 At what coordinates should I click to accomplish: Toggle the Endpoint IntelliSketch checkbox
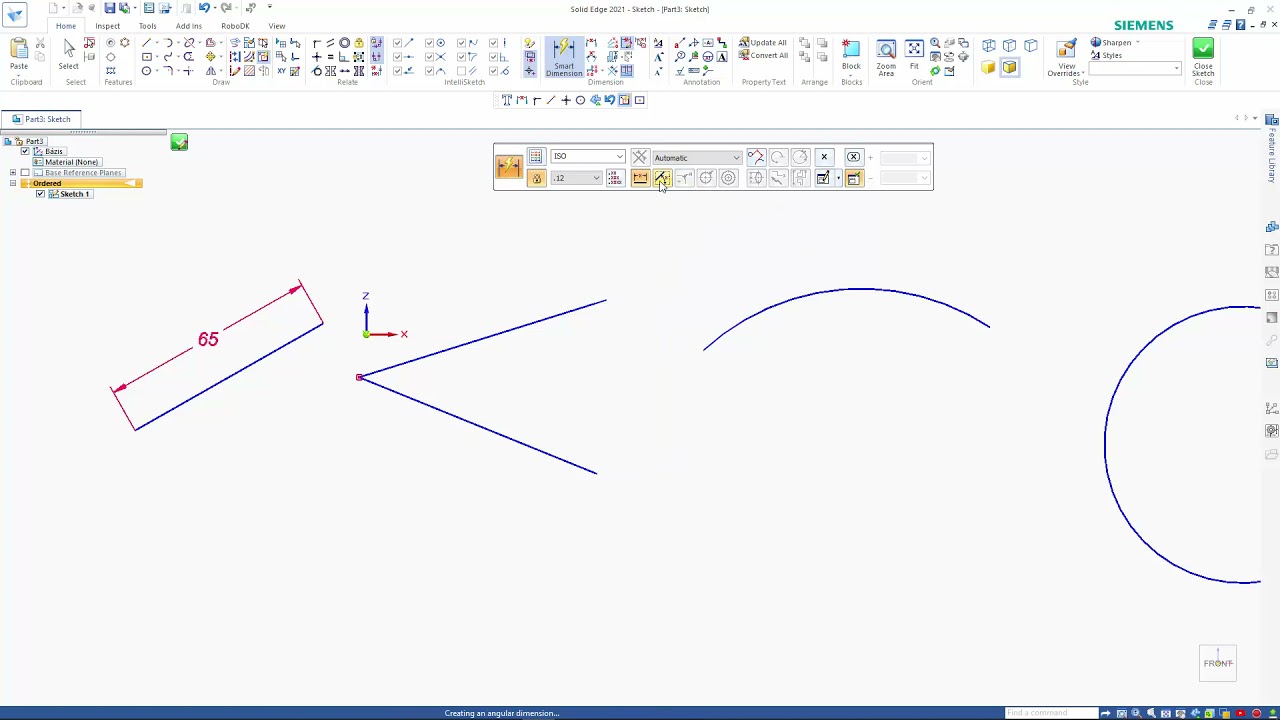click(398, 43)
